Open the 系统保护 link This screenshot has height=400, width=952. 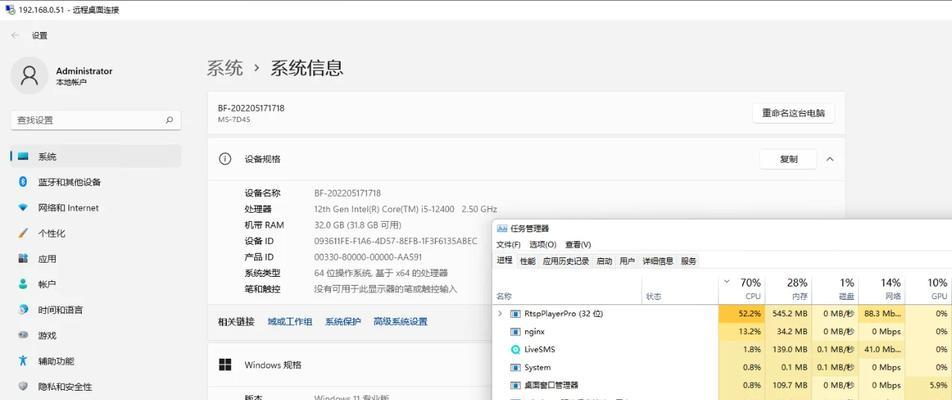[x=343, y=322]
